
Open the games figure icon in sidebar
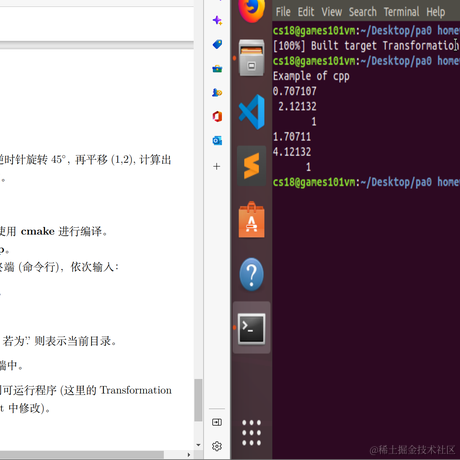coord(217,92)
